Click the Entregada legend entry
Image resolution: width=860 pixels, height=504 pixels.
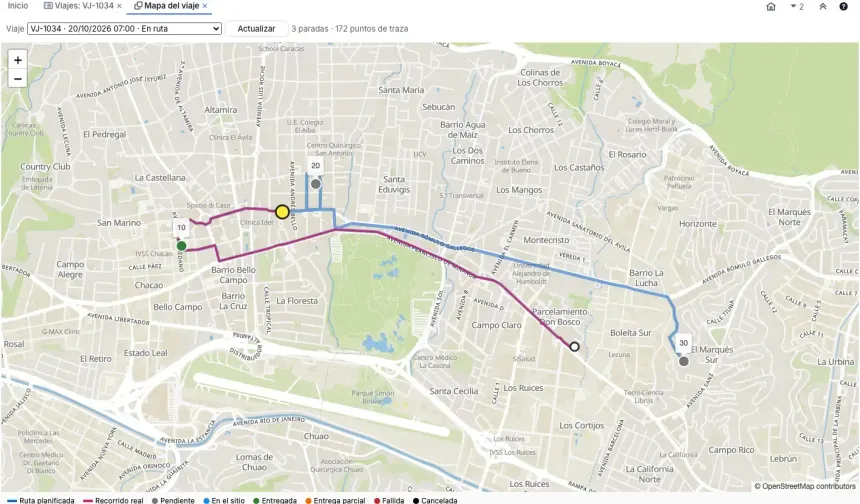coord(275,500)
